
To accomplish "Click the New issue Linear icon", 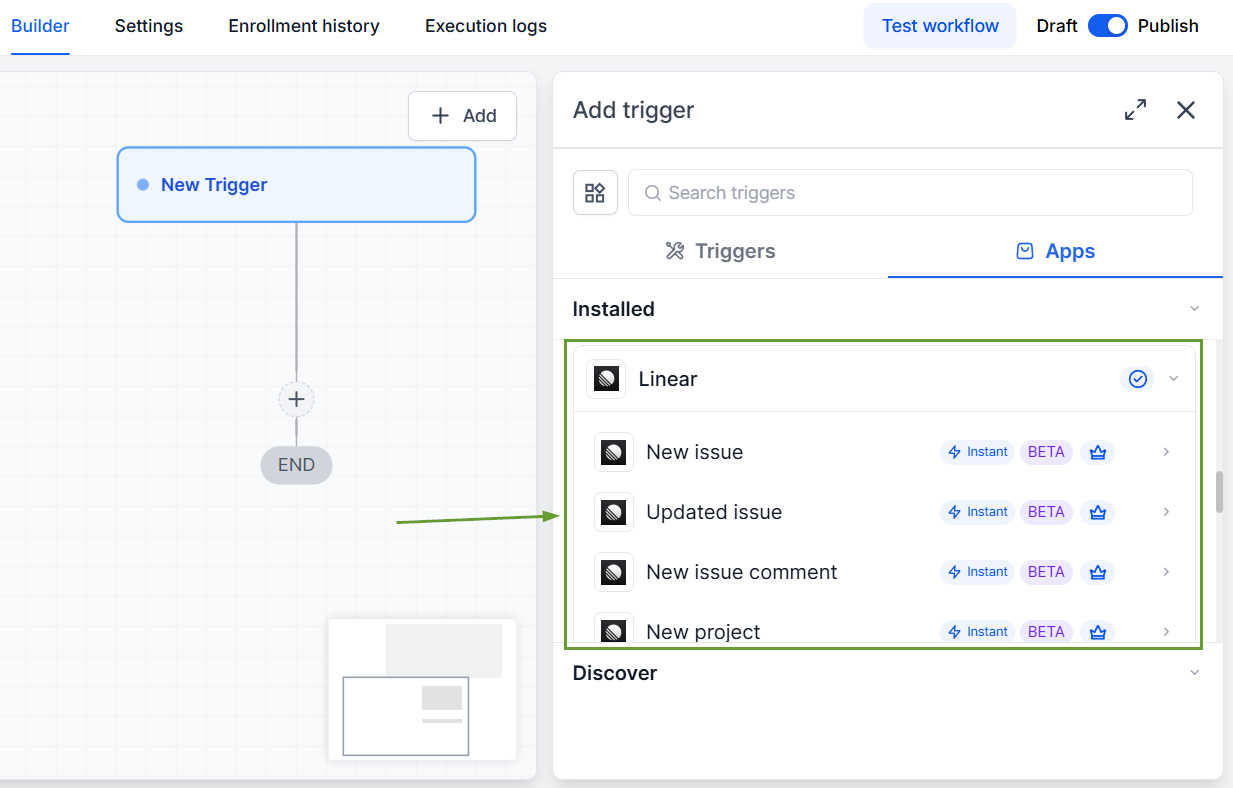I will 614,452.
